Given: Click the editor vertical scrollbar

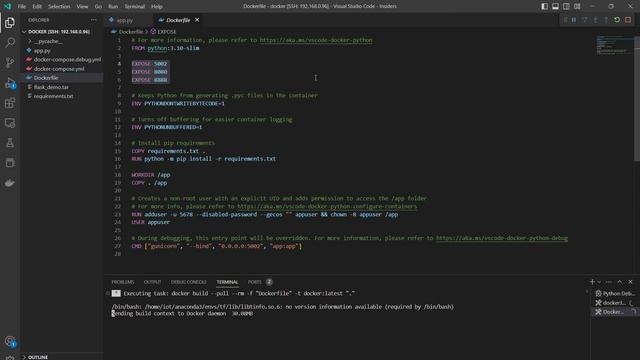Looking at the screenshot, I should tap(637, 98).
